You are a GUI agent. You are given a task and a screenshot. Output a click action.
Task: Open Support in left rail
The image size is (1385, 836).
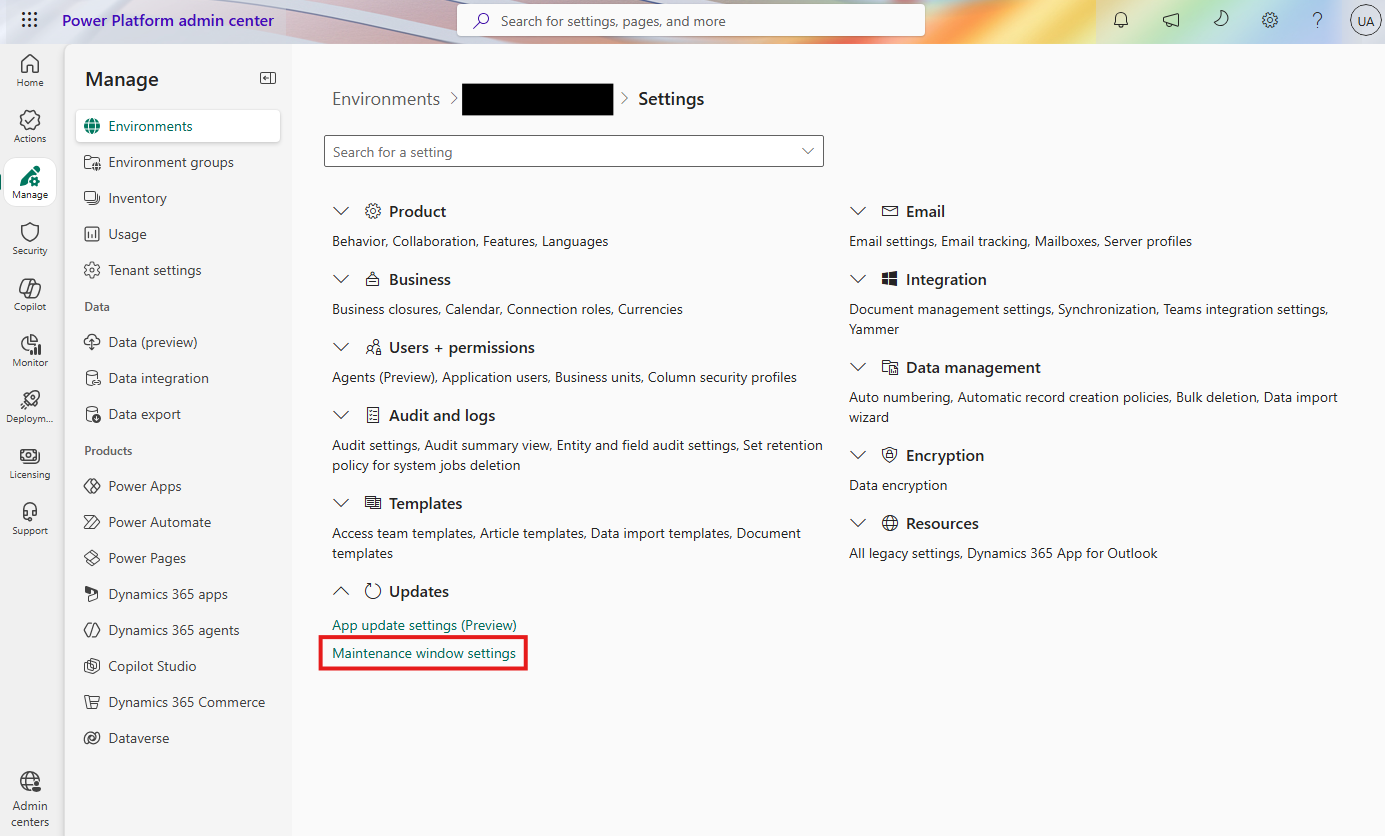point(30,519)
